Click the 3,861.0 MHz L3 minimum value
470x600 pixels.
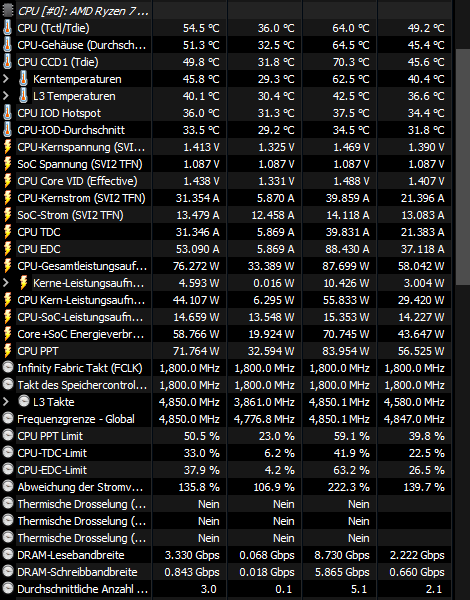[264, 402]
